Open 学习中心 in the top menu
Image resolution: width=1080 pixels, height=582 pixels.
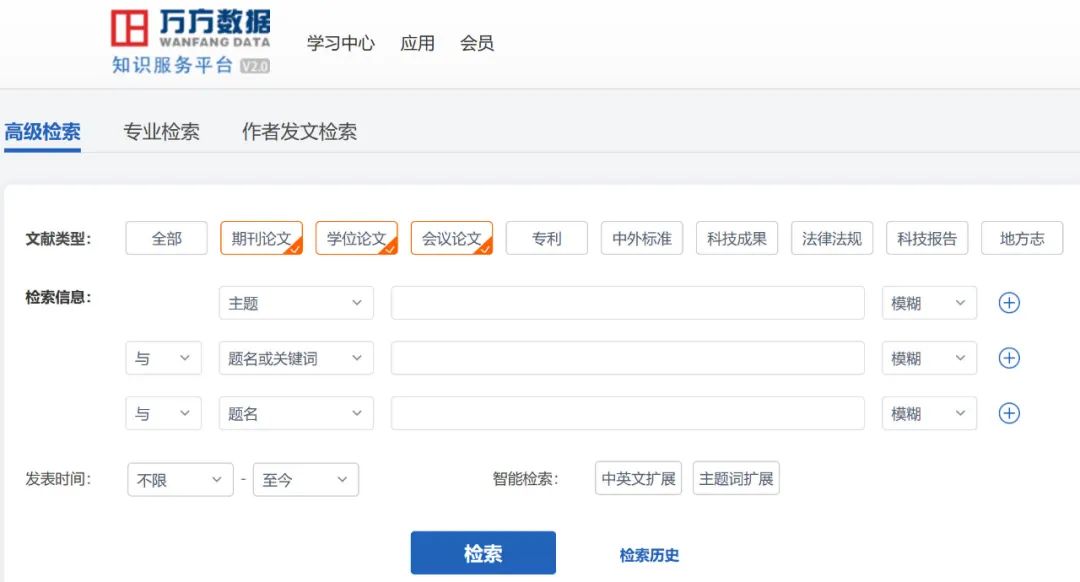(x=340, y=43)
